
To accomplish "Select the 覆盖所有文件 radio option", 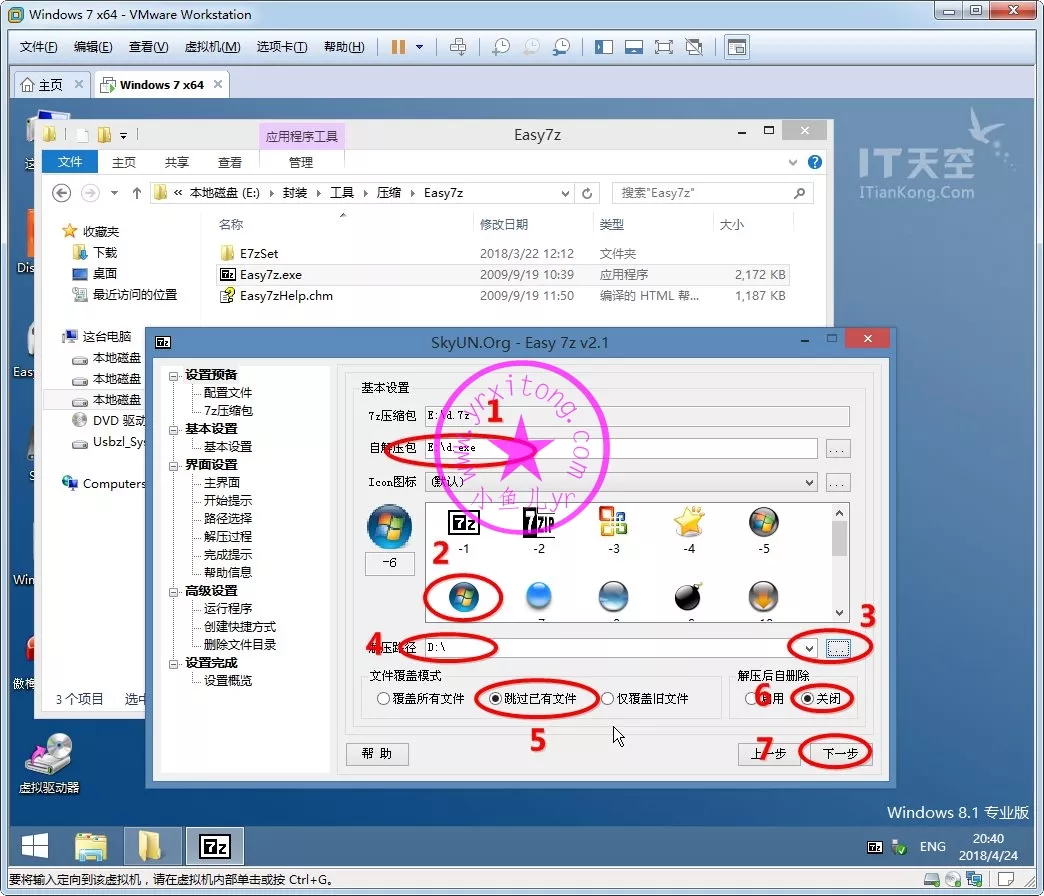I will [384, 699].
